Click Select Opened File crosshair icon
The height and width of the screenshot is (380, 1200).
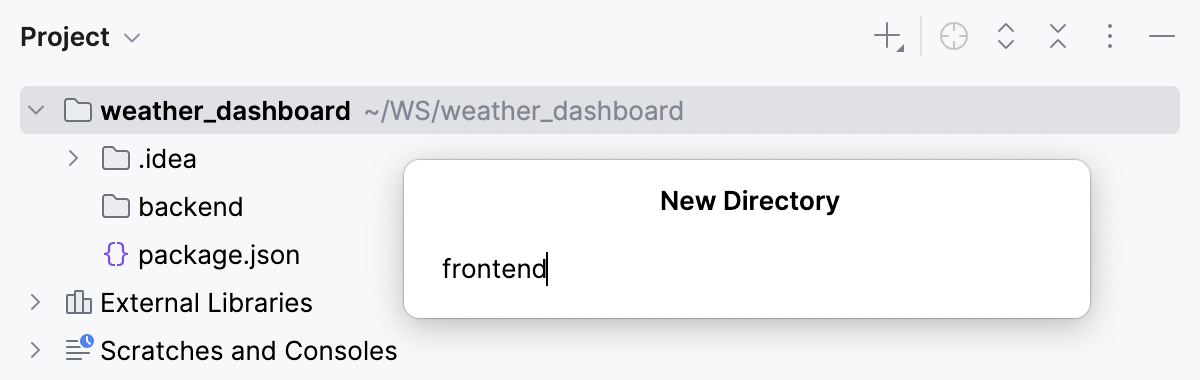(954, 38)
